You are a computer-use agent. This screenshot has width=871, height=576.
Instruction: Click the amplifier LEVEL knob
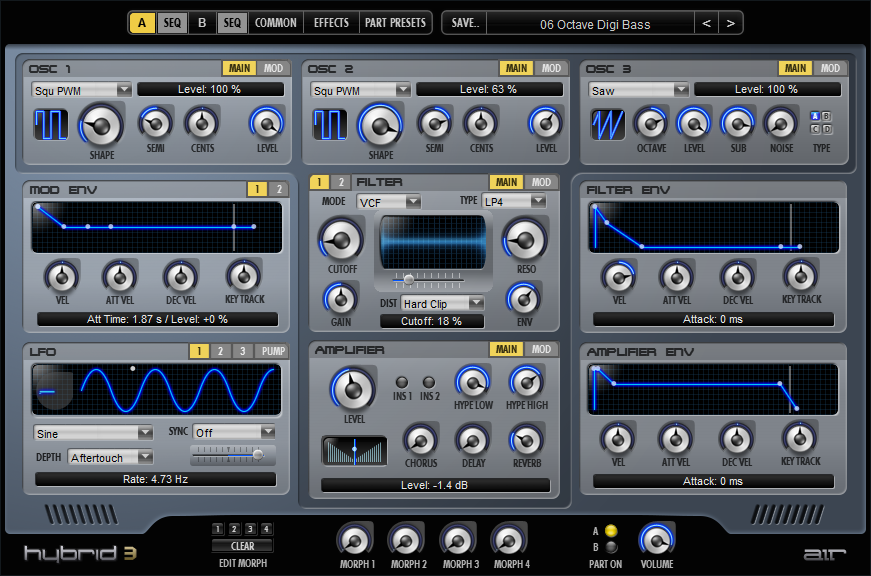coord(353,389)
